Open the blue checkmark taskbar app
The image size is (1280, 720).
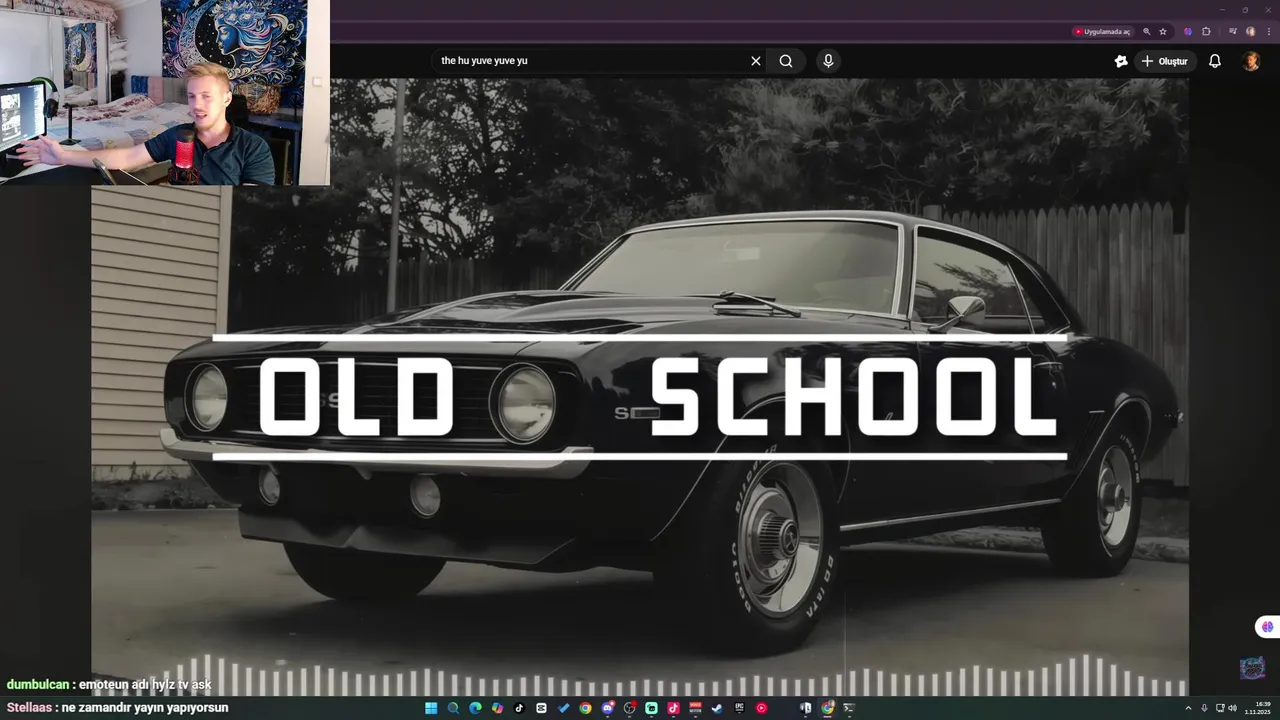coord(563,708)
